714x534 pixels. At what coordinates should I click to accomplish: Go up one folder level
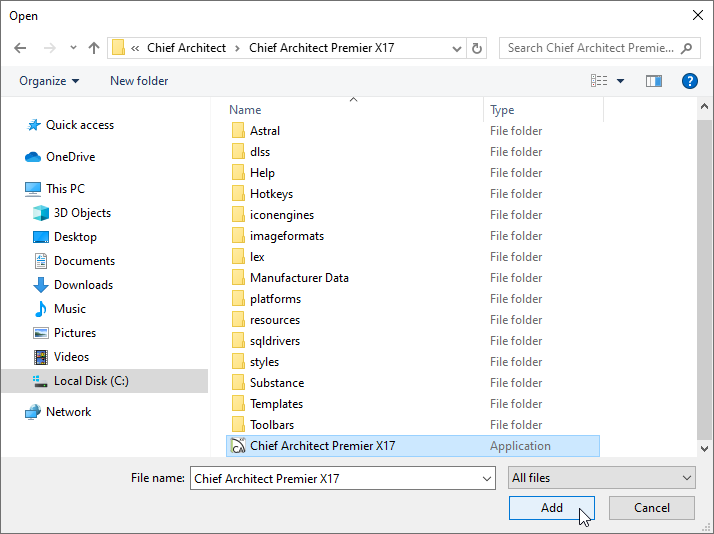(94, 48)
